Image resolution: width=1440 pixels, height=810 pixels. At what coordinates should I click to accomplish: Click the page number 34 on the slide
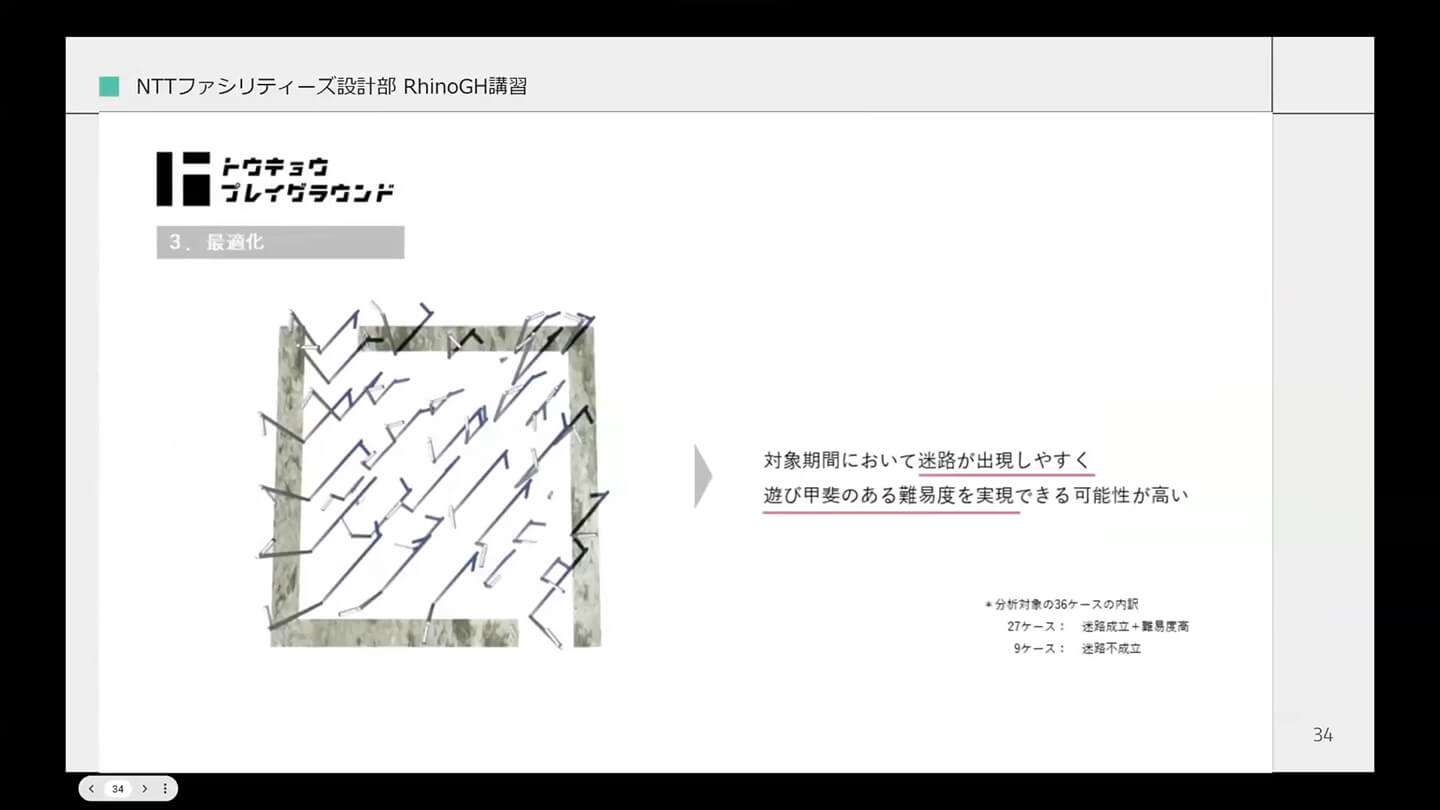click(1322, 735)
